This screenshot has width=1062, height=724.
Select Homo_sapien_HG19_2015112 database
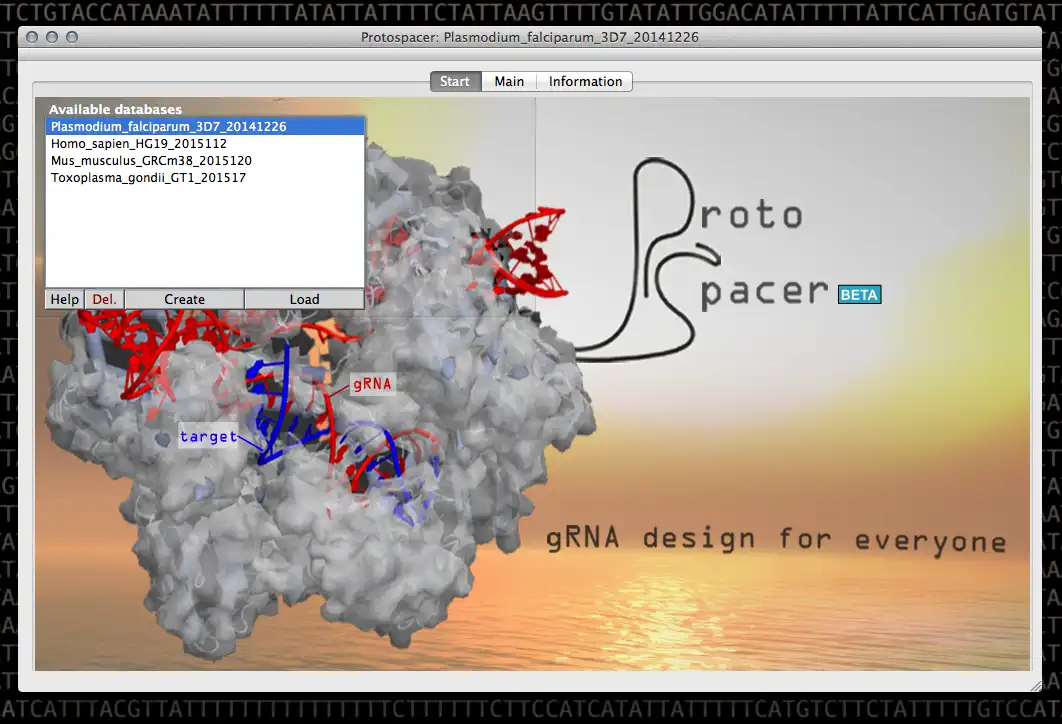[x=205, y=144]
